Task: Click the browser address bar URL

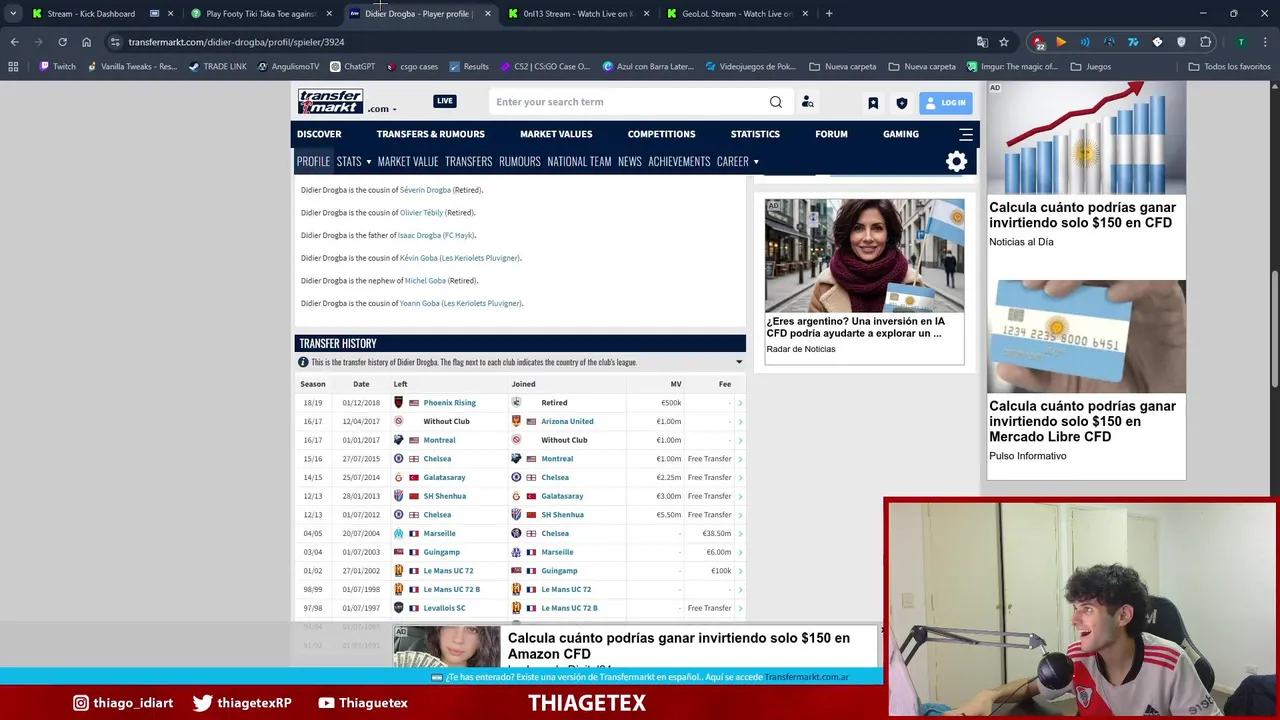Action: coord(236,42)
